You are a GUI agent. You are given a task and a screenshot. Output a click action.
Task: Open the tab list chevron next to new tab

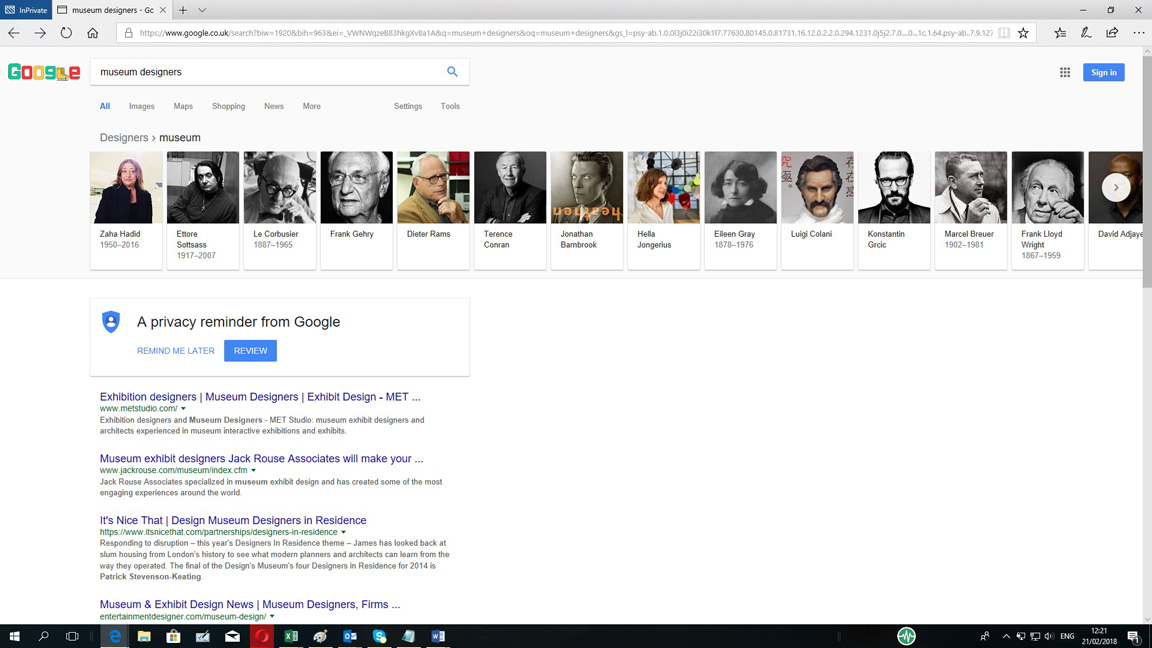point(202,10)
